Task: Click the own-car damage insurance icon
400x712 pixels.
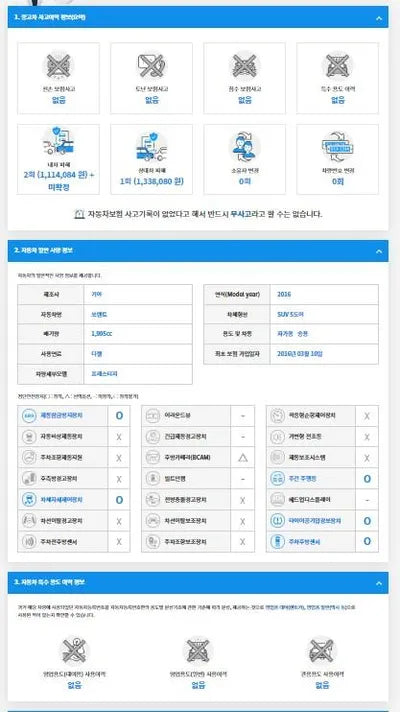Action: point(59,142)
